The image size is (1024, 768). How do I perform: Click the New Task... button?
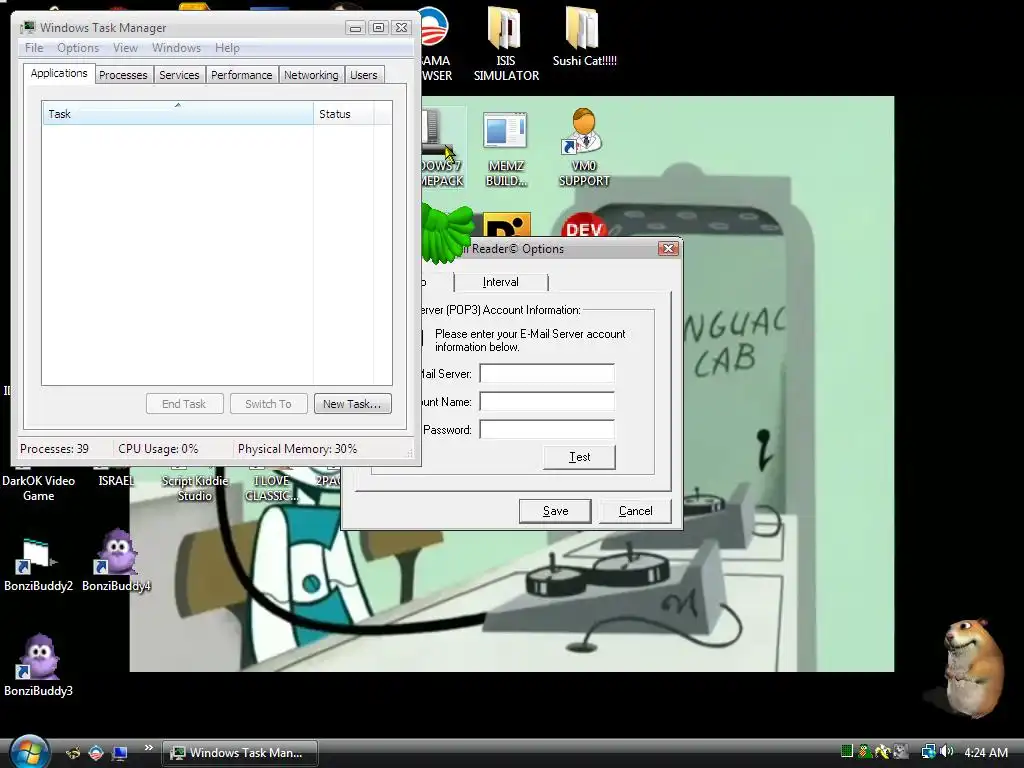coord(352,404)
